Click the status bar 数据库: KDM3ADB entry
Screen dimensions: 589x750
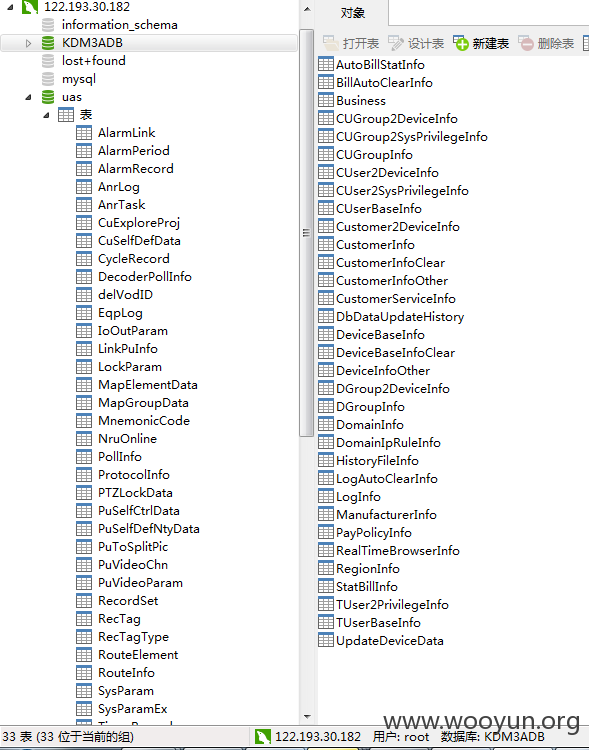point(492,737)
